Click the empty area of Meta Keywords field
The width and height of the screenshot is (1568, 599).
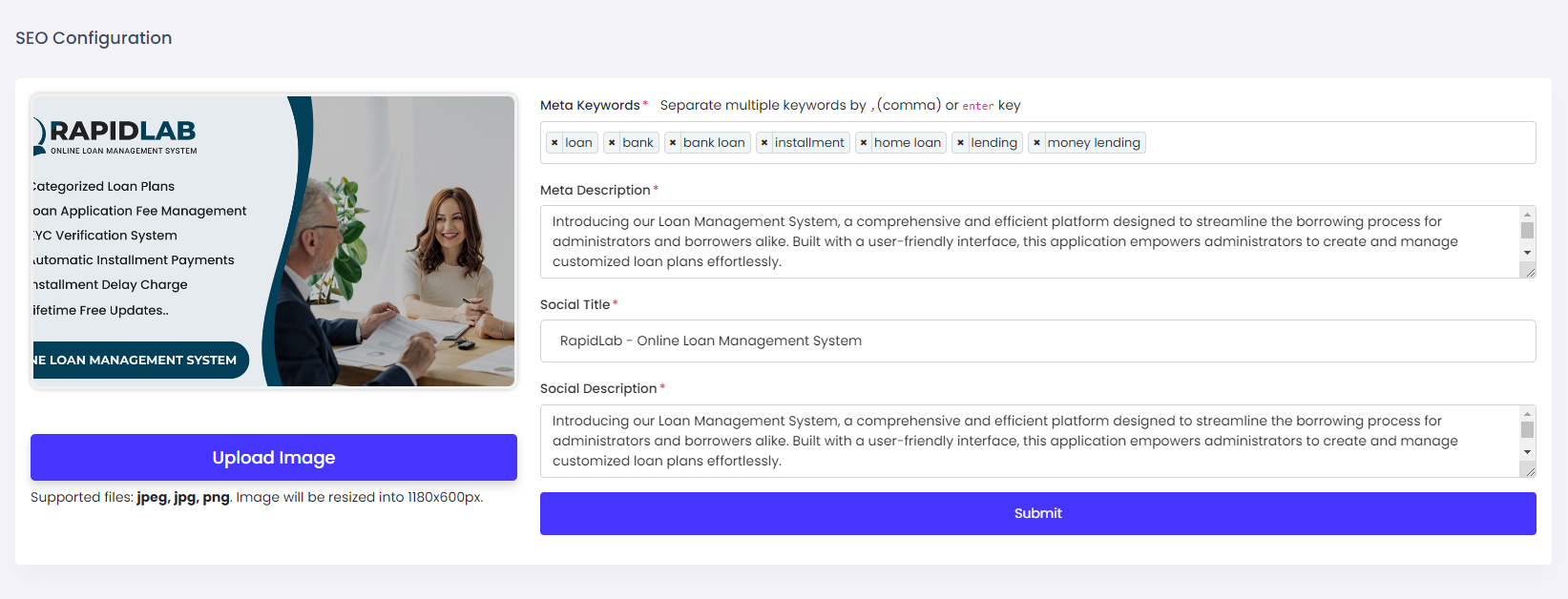coord(1336,143)
